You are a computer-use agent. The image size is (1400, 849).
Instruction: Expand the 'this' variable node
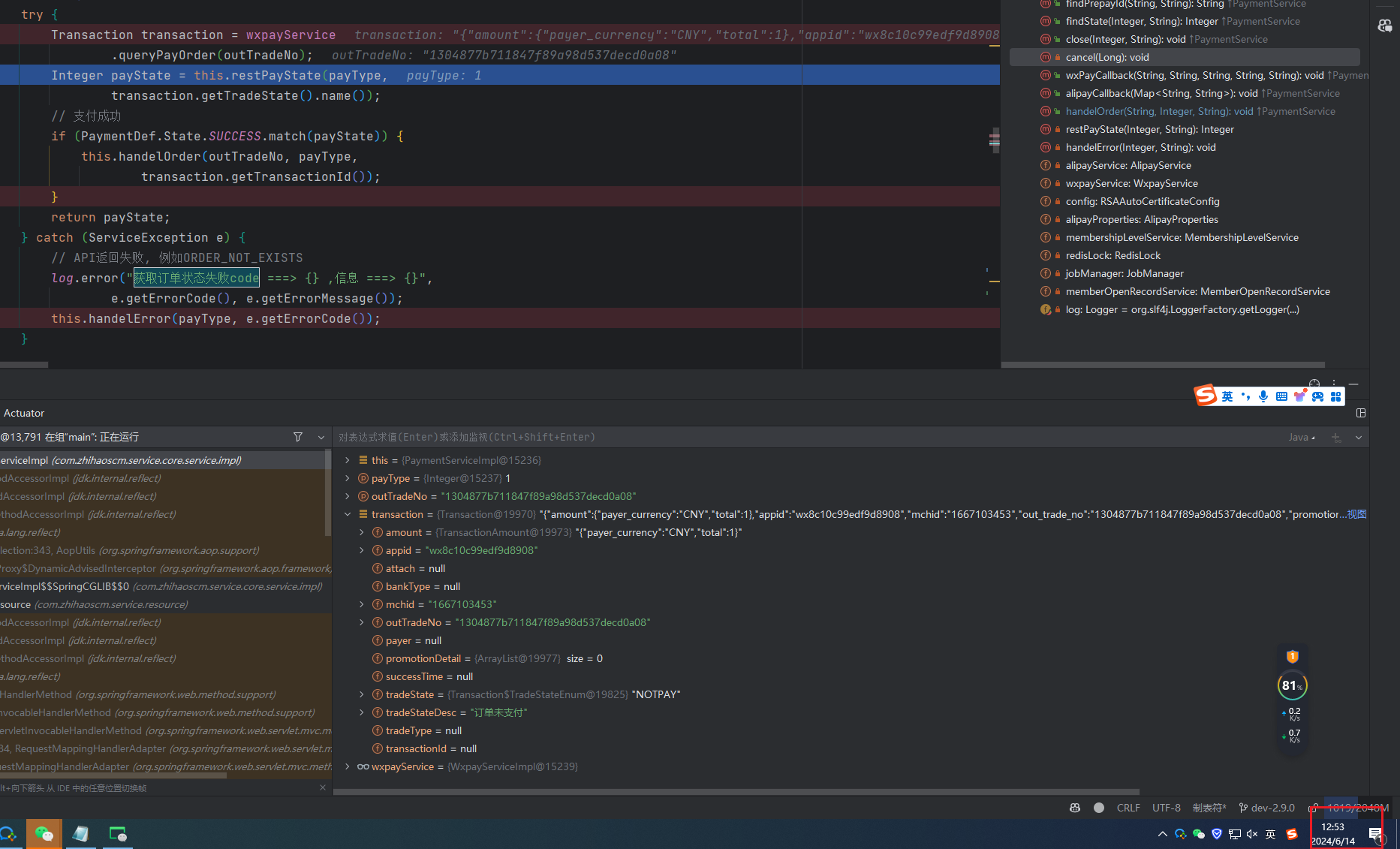pyautogui.click(x=347, y=460)
